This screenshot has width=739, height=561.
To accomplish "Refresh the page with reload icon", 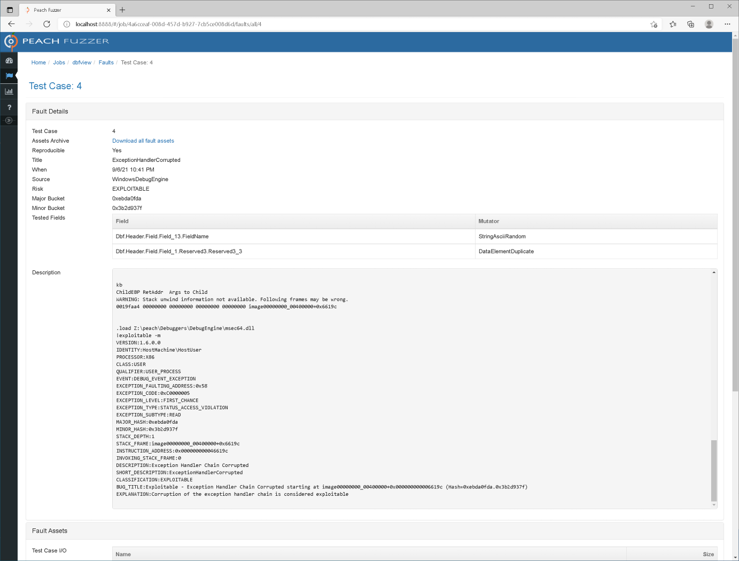I will [x=46, y=24].
